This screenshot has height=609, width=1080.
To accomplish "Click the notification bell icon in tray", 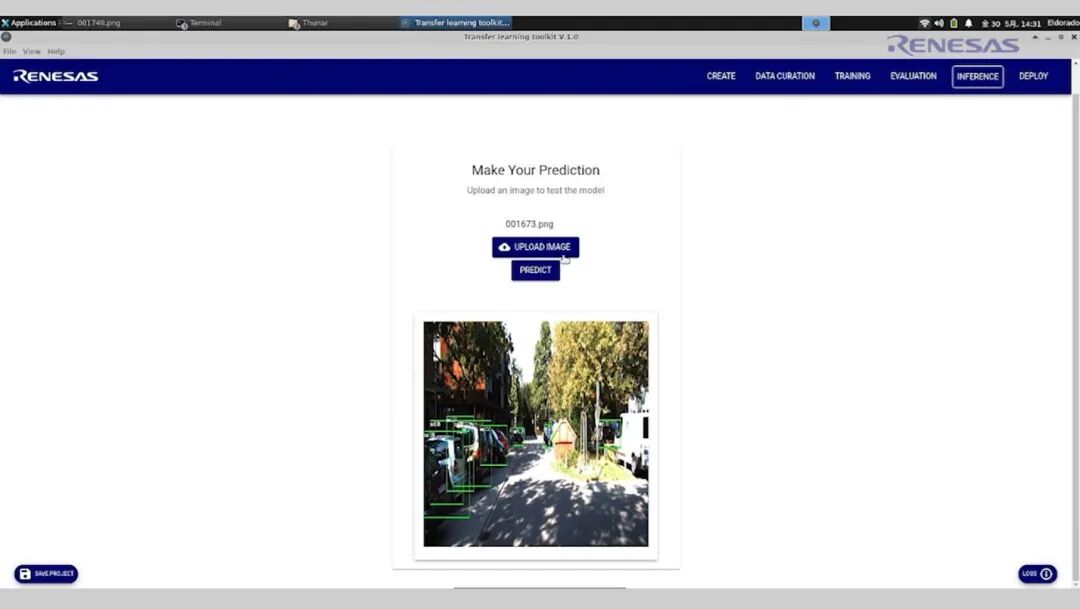I will point(968,23).
